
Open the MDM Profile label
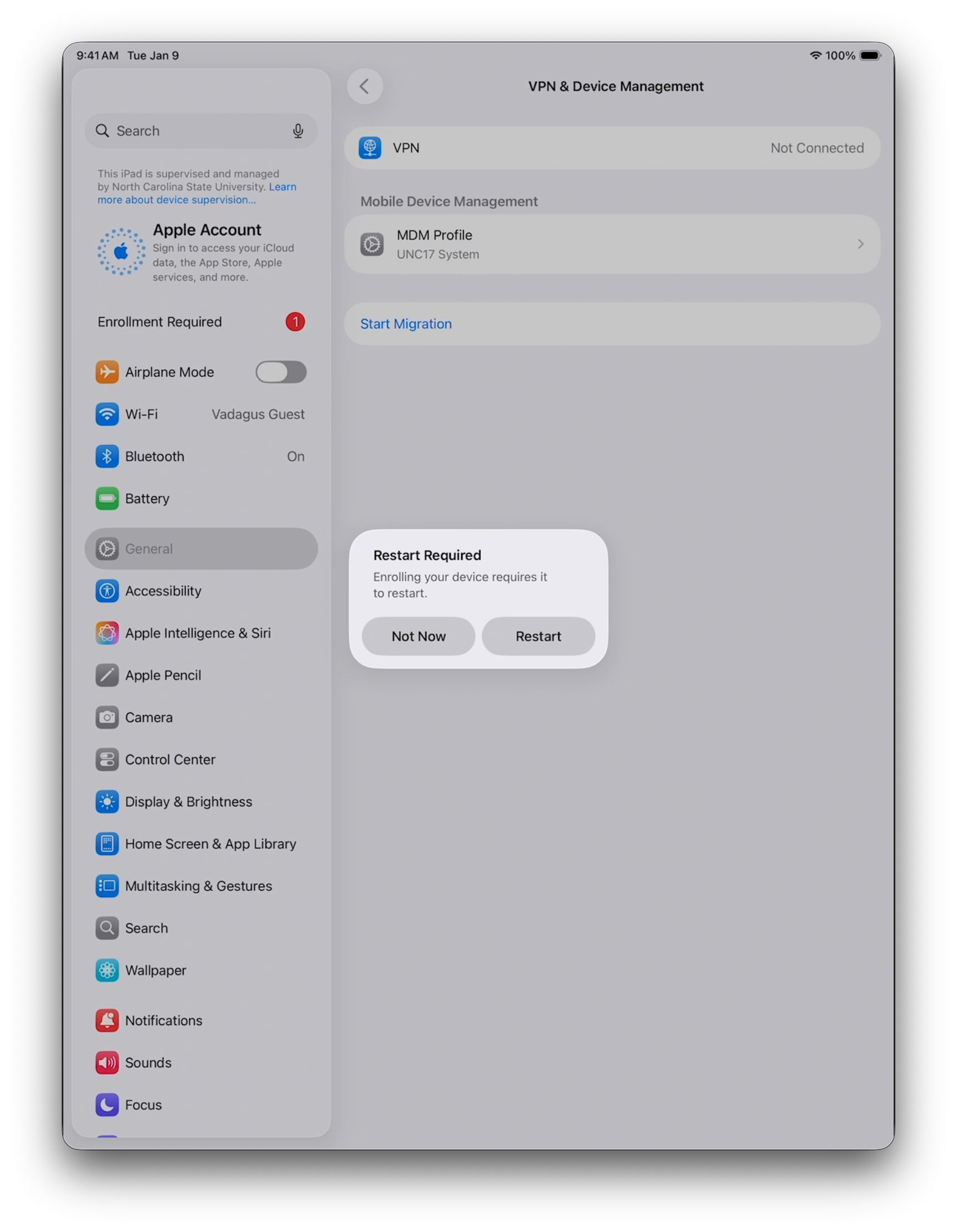pyautogui.click(x=435, y=235)
